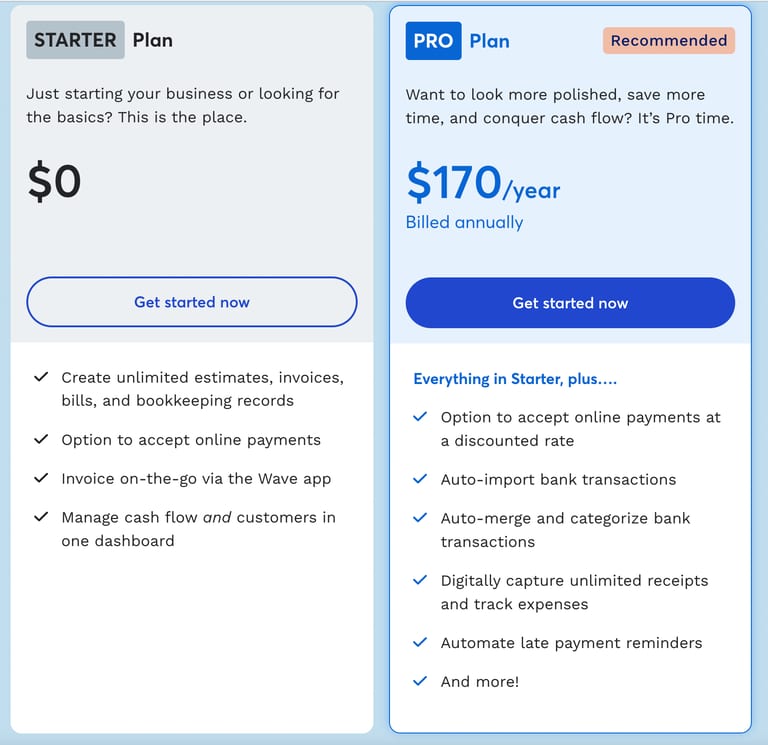The height and width of the screenshot is (745, 768).
Task: Click the $170/year price text
Action: (x=483, y=183)
